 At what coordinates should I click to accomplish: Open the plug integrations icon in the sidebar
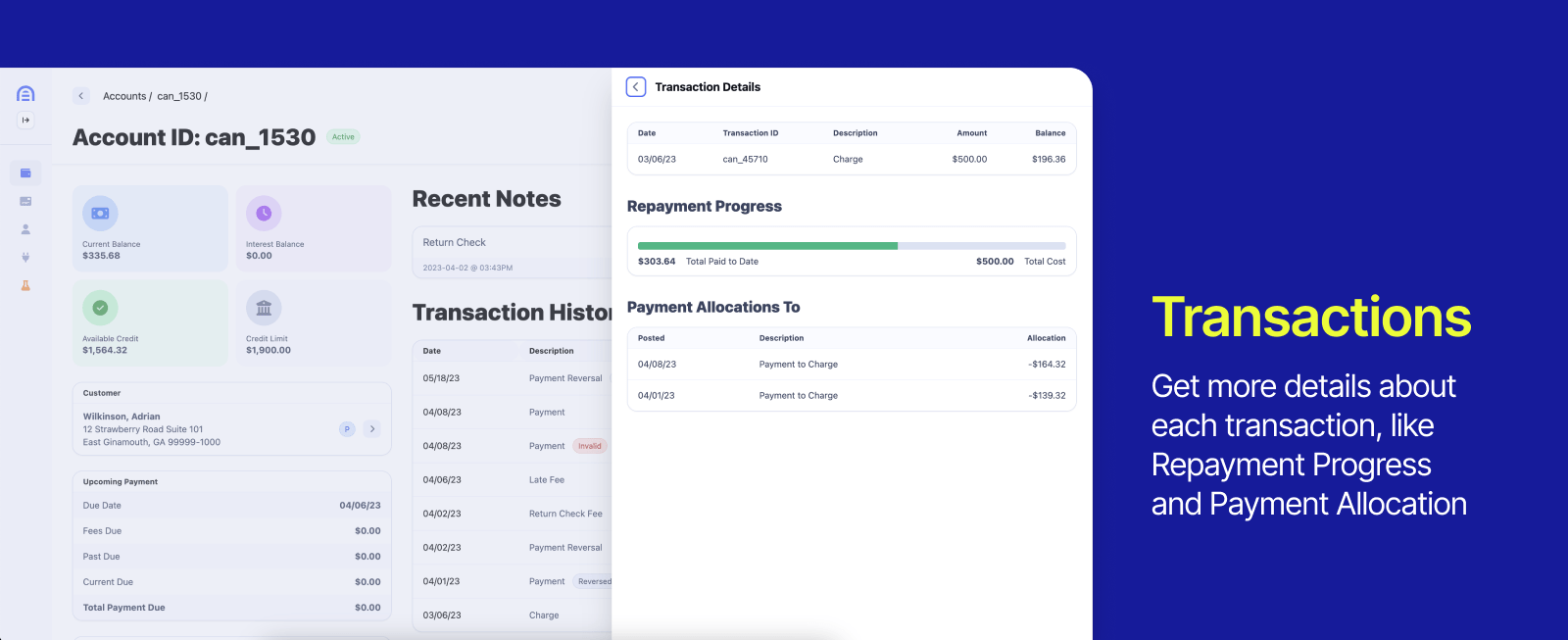(x=25, y=258)
